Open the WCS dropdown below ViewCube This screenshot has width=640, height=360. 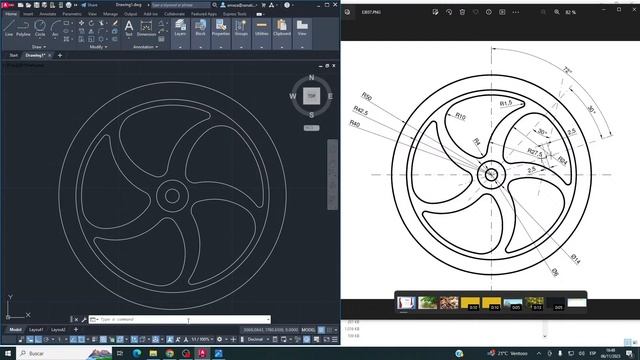point(311,128)
